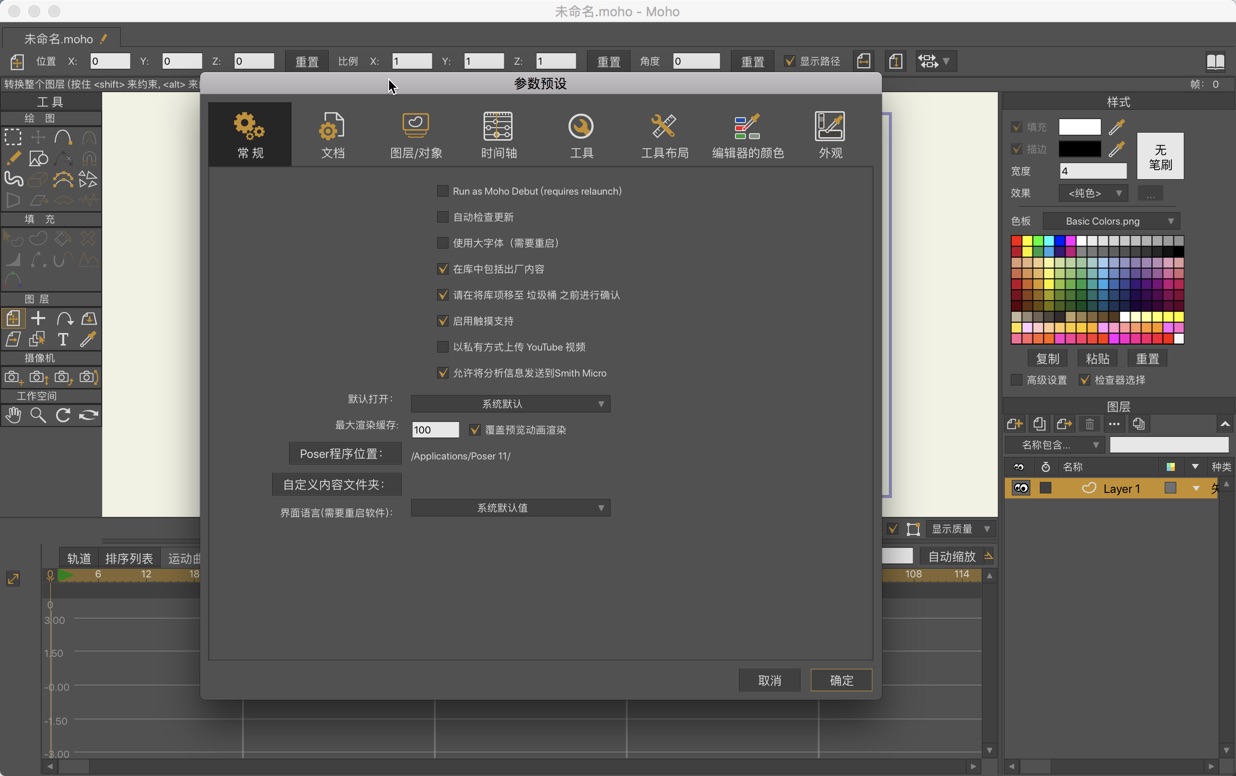Image resolution: width=1236 pixels, height=776 pixels.
Task: Select the freehand drawing pencil tool
Action: click(15, 156)
